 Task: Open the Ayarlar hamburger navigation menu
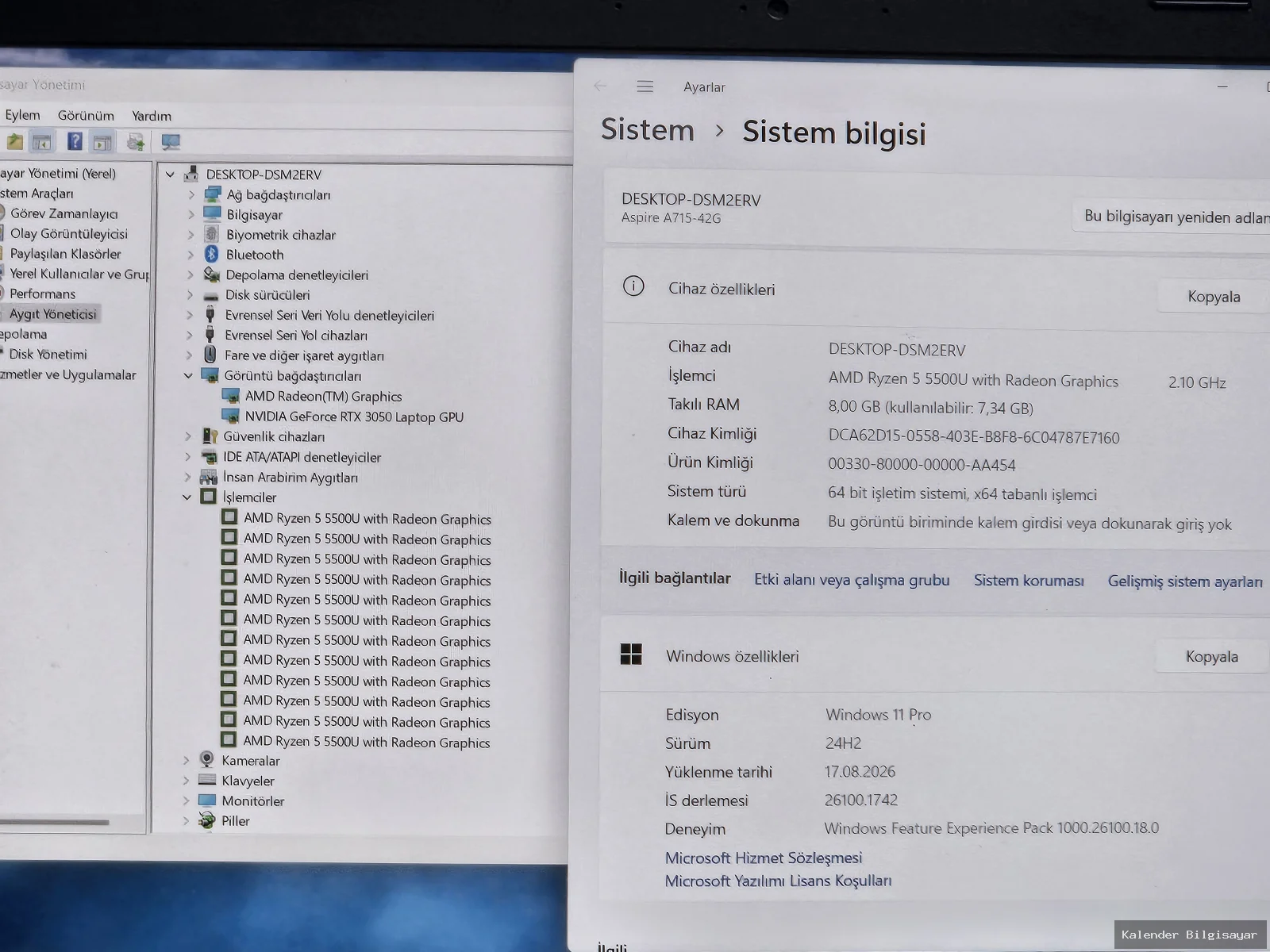point(645,86)
